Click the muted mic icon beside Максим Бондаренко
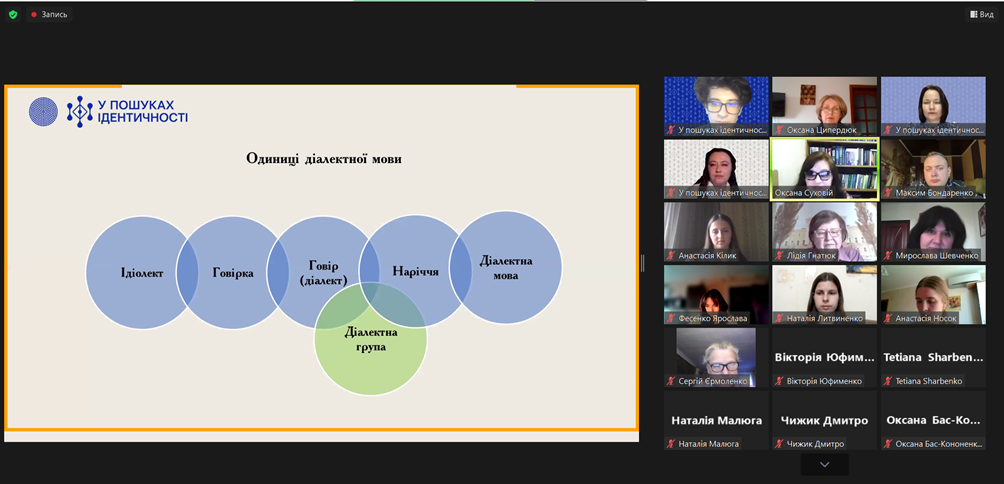Image resolution: width=1004 pixels, height=484 pixels. 888,192
